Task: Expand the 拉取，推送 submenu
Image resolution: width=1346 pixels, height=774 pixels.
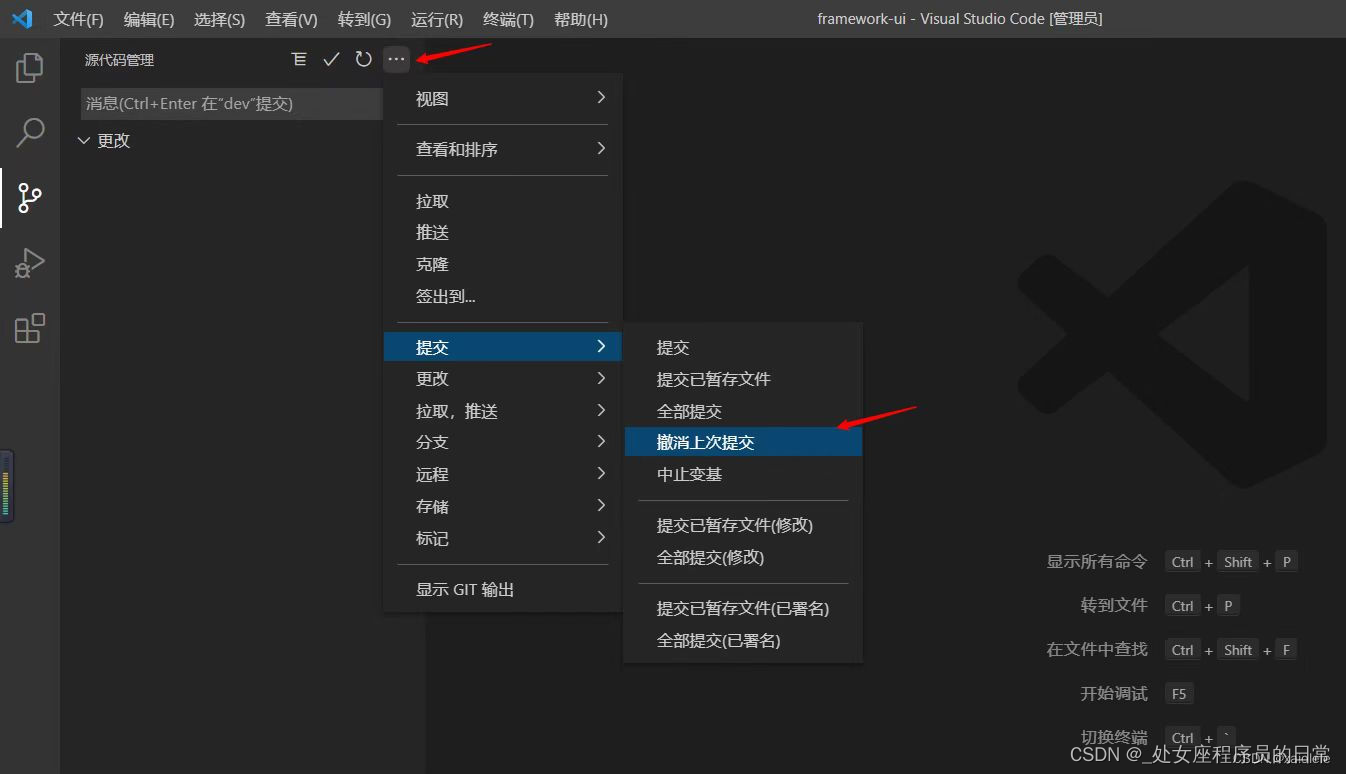Action: tap(503, 411)
